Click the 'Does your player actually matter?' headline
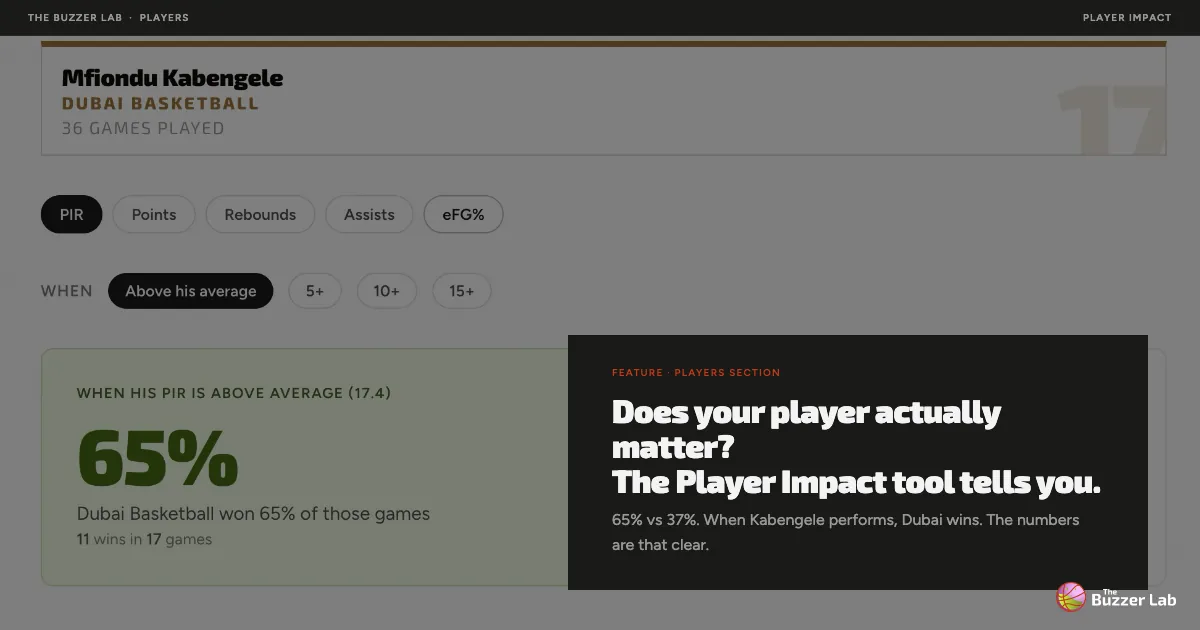This screenshot has width=1200, height=630. click(x=806, y=428)
